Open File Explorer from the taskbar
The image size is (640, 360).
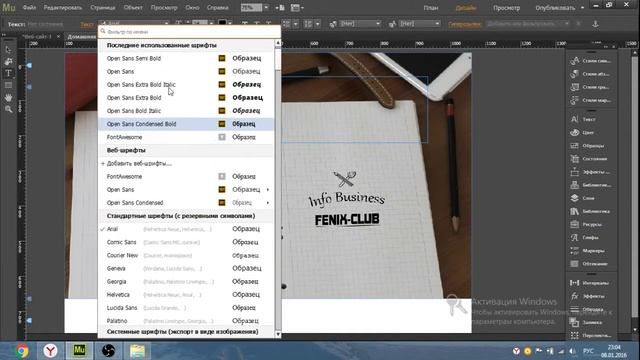pos(137,351)
